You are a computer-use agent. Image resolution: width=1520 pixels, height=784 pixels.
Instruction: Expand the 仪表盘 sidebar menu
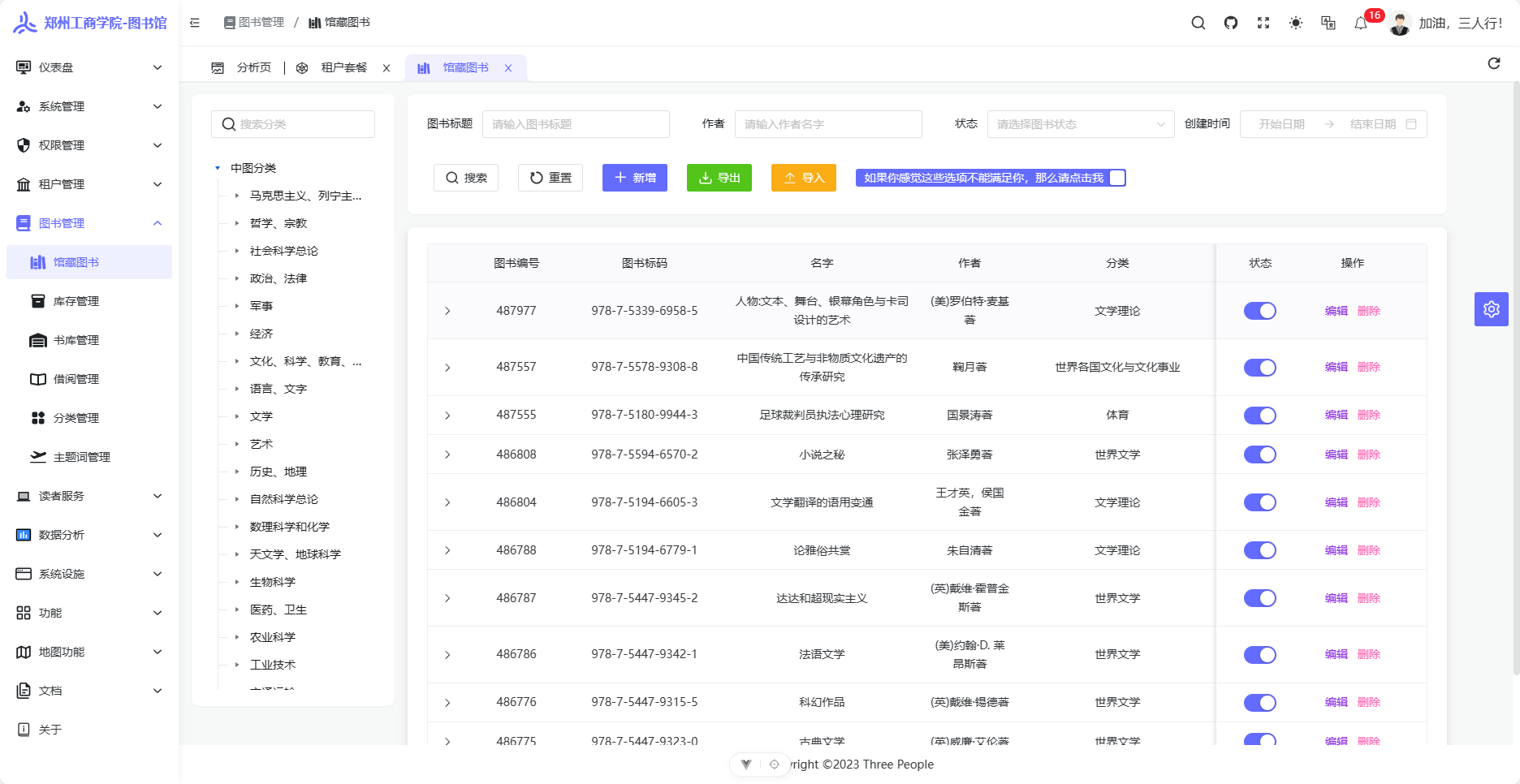[x=89, y=67]
